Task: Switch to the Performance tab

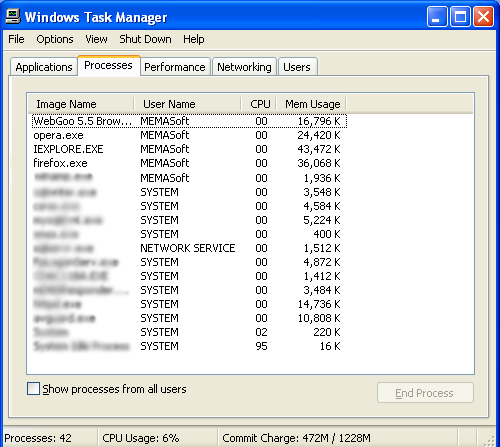Action: (x=175, y=67)
